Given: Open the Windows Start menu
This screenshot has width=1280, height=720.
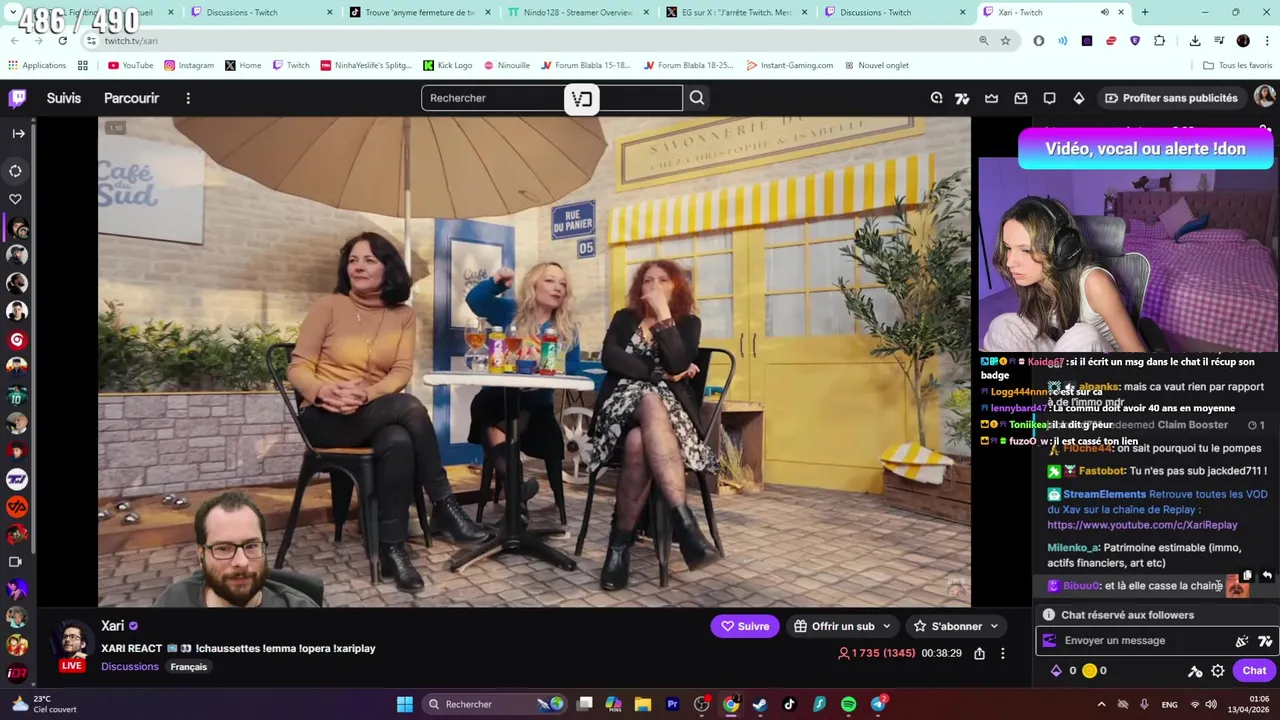Looking at the screenshot, I should (x=404, y=704).
